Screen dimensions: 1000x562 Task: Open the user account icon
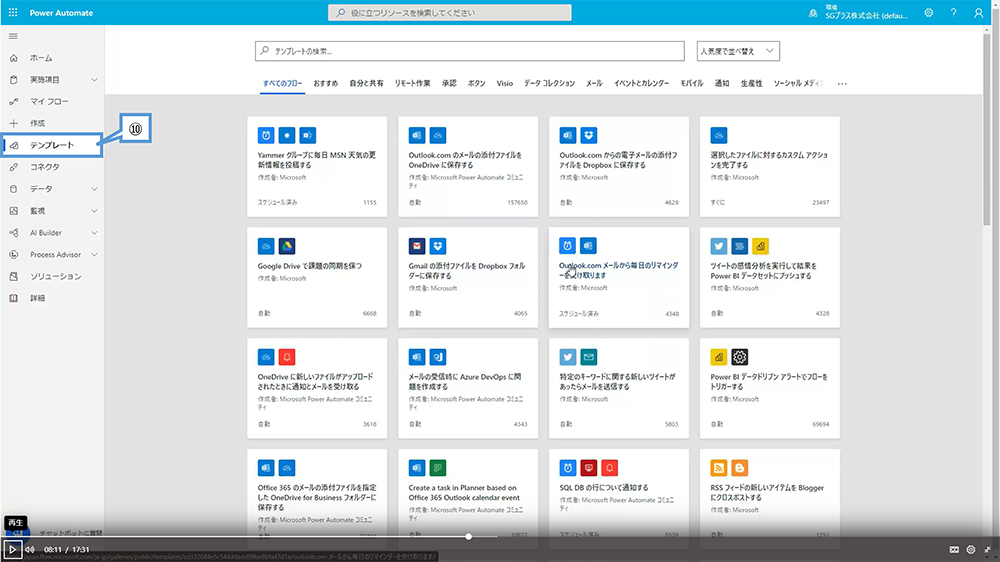(x=978, y=13)
